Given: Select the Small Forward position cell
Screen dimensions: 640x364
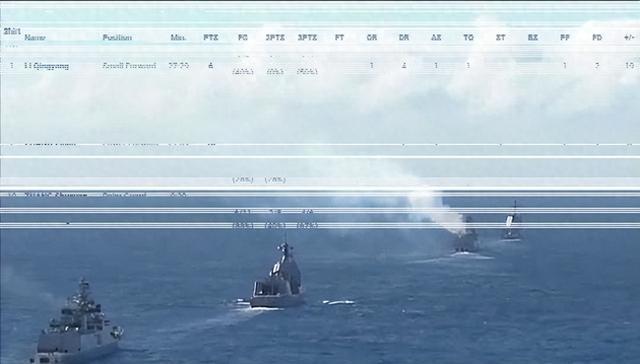Looking at the screenshot, I should pyautogui.click(x=129, y=65).
